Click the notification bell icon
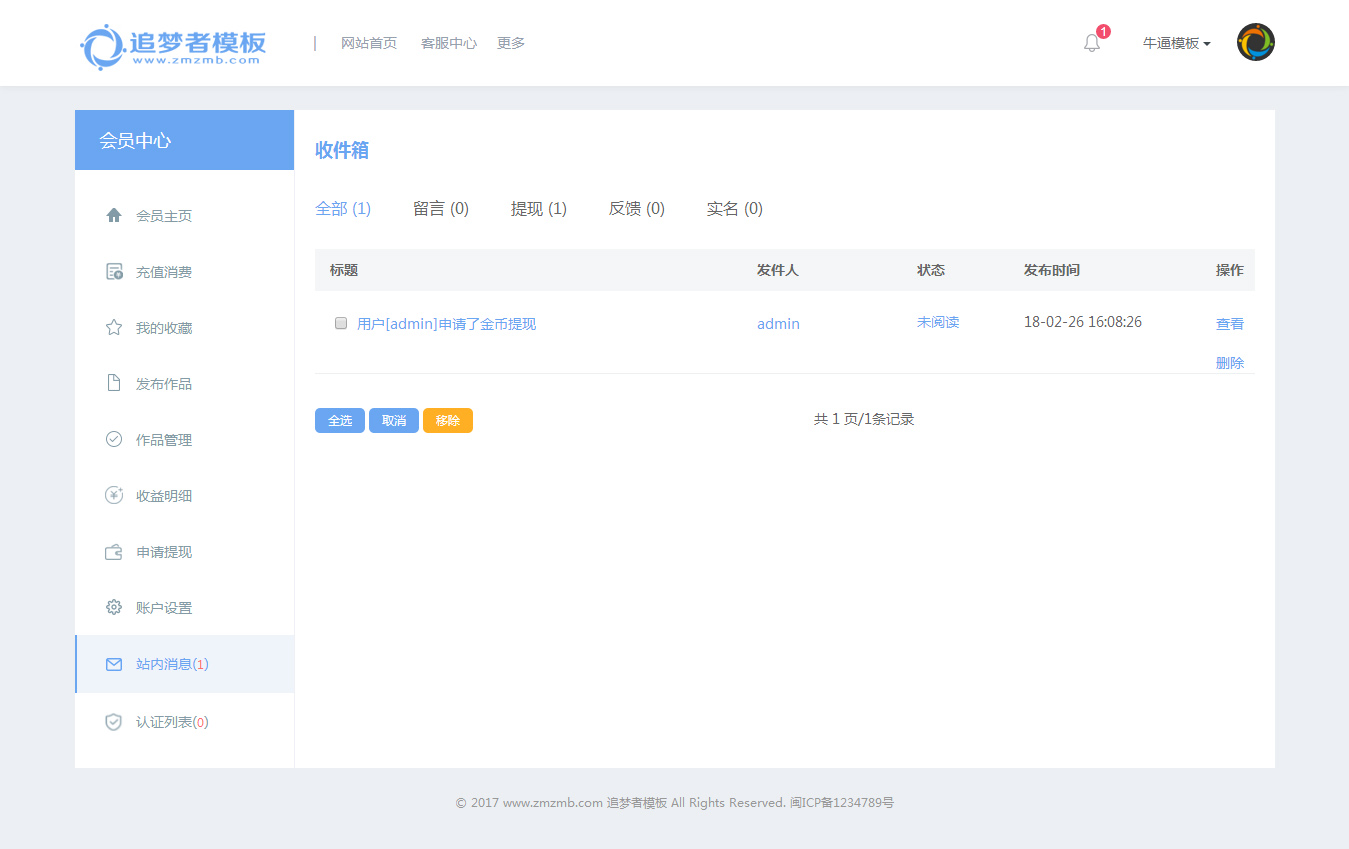The image size is (1349, 849). pos(1092,43)
